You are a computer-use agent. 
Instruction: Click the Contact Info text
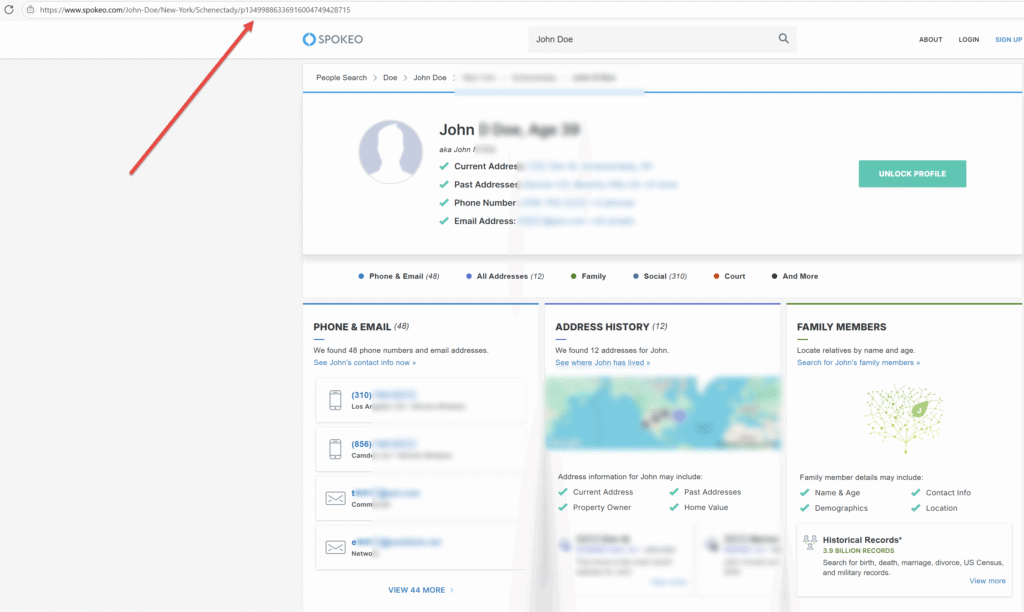pyautogui.click(x=948, y=493)
